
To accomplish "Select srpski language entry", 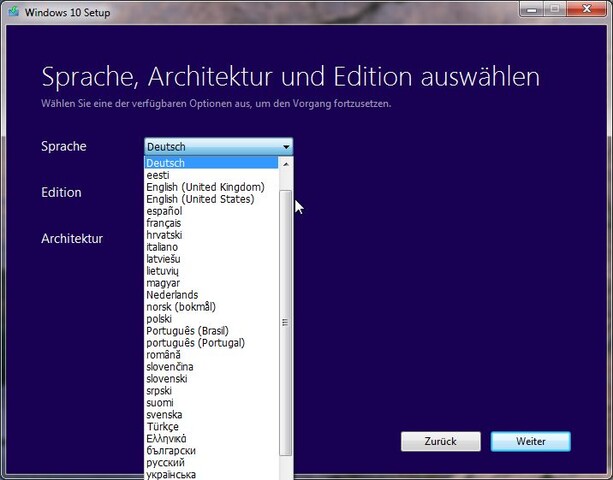I will pyautogui.click(x=212, y=391).
